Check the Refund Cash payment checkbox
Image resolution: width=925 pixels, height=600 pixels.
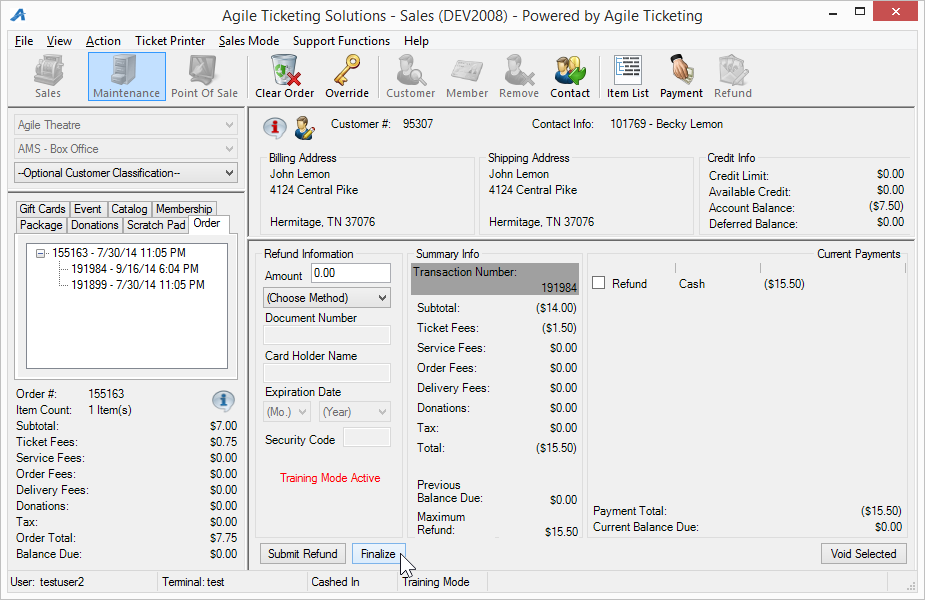point(599,283)
